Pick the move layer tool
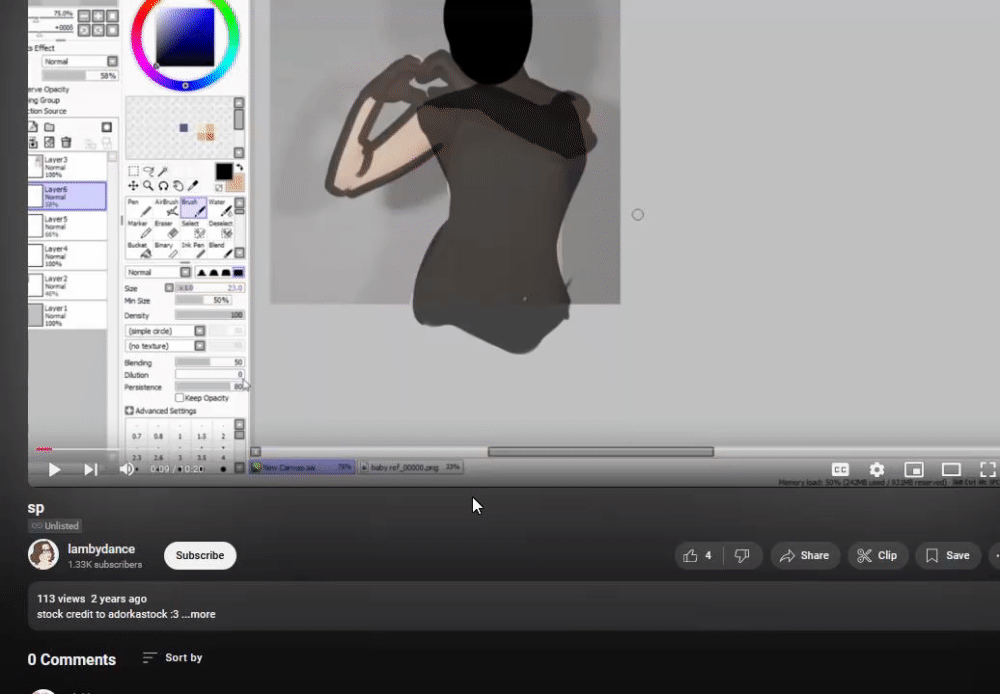 pos(133,186)
